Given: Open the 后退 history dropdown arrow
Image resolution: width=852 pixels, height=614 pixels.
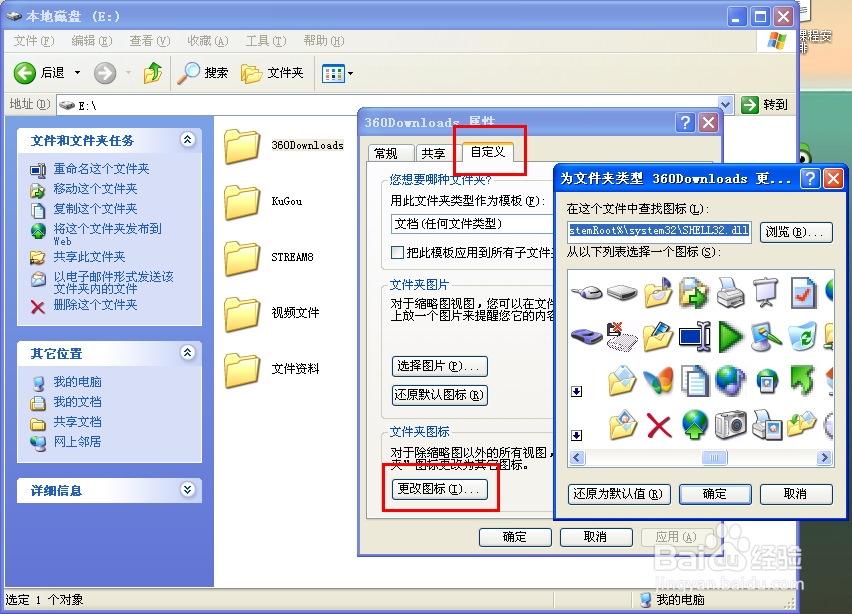Looking at the screenshot, I should tap(77, 73).
